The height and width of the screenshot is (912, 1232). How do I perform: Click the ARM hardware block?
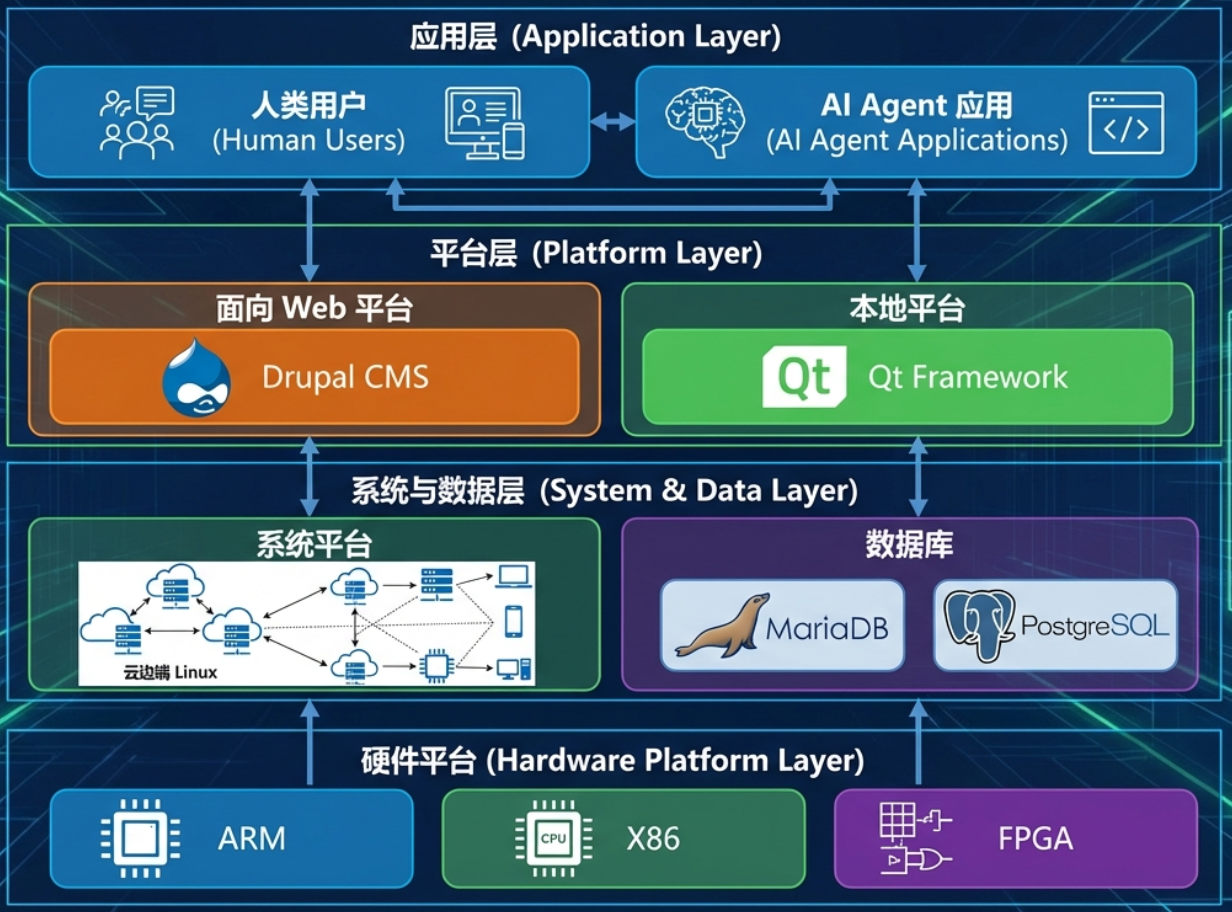click(x=231, y=838)
